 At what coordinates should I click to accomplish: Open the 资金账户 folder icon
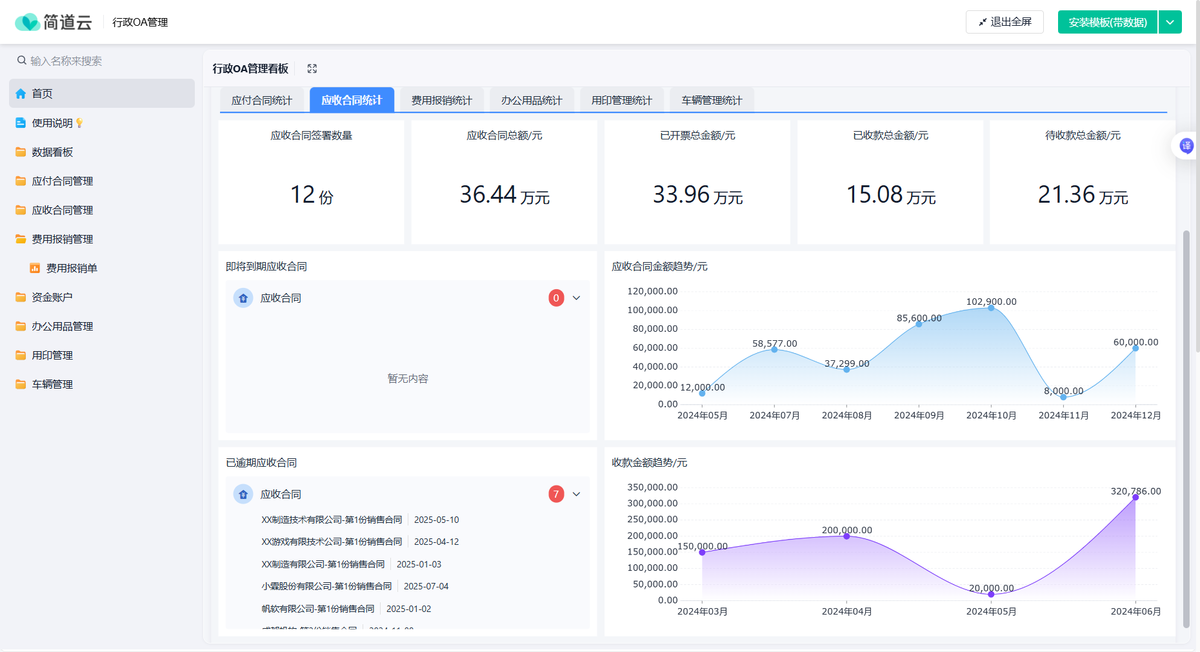(20, 297)
